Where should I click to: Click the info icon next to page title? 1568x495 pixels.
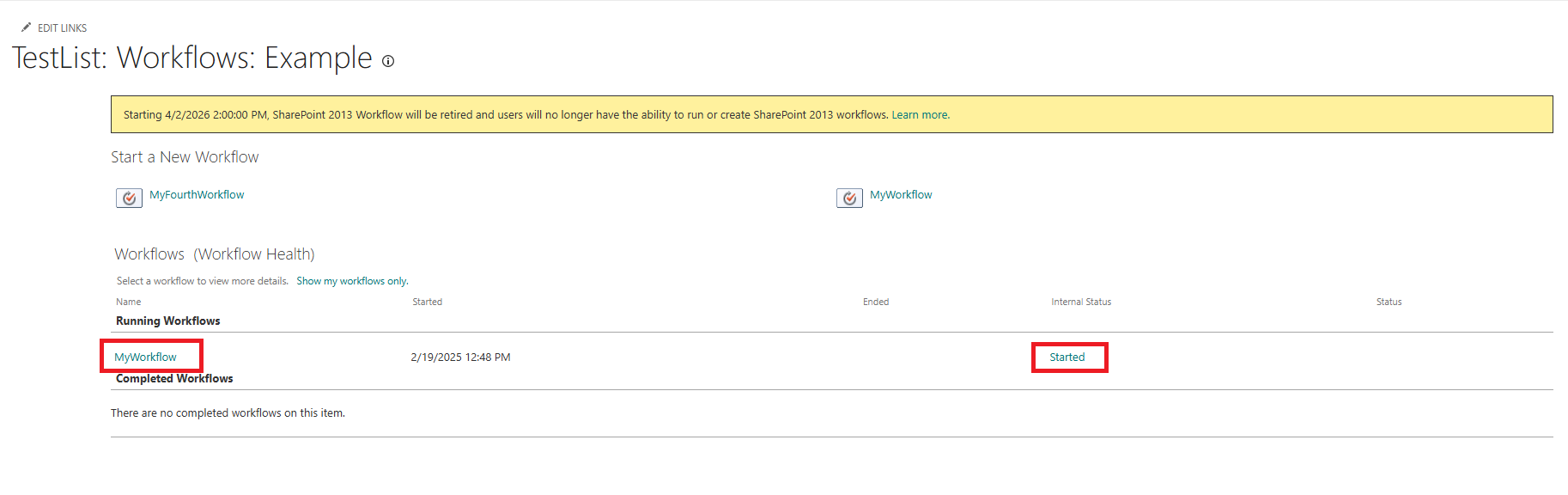coord(388,61)
